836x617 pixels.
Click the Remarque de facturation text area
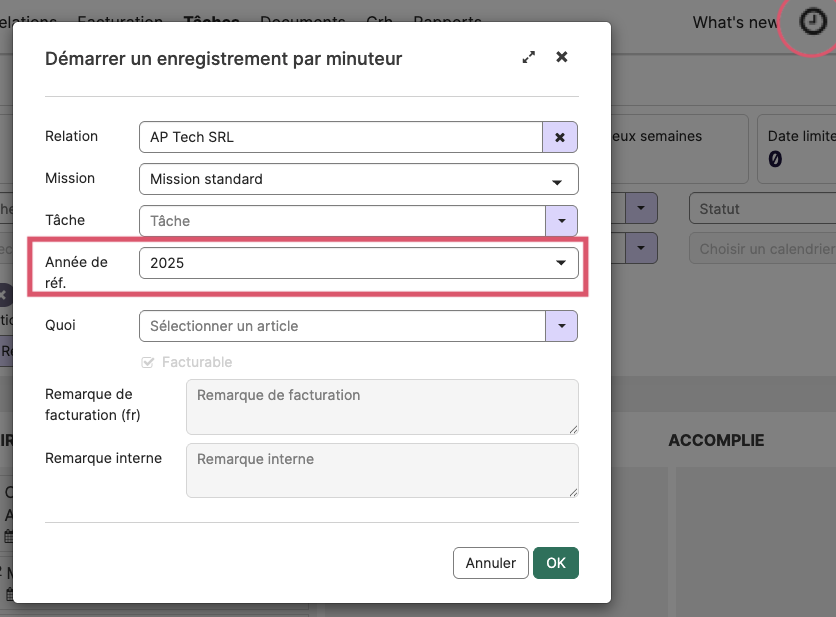382,407
